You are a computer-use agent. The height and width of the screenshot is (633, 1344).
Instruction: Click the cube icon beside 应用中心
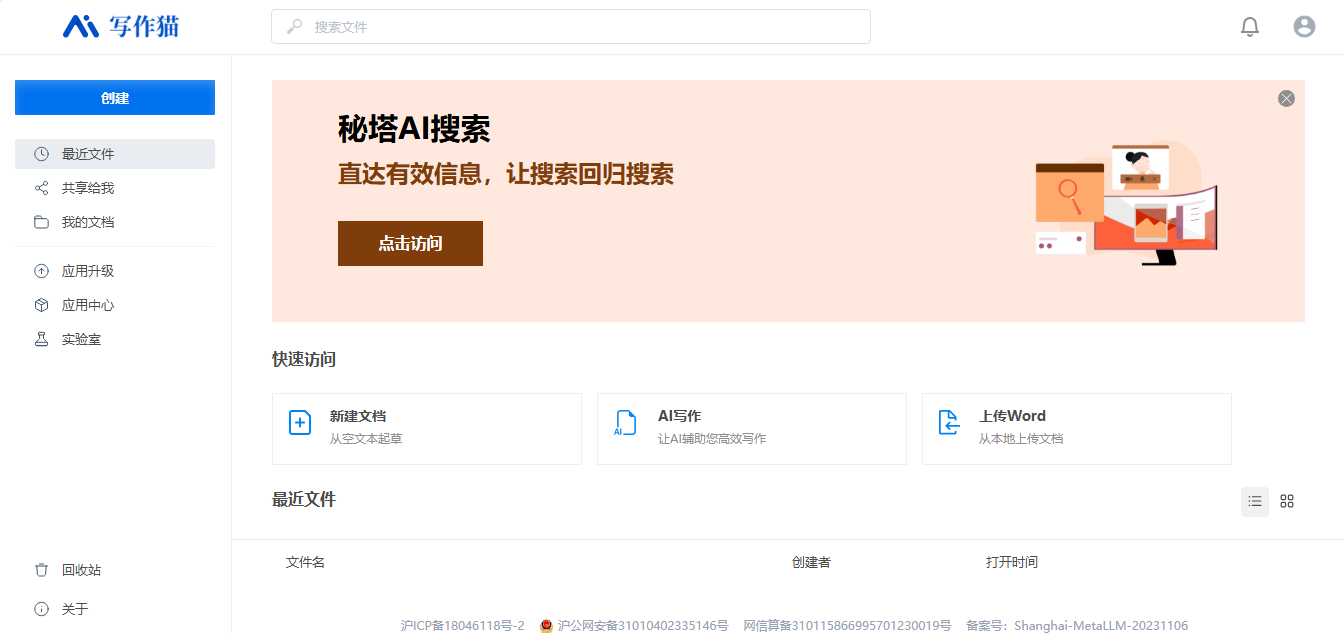(41, 305)
